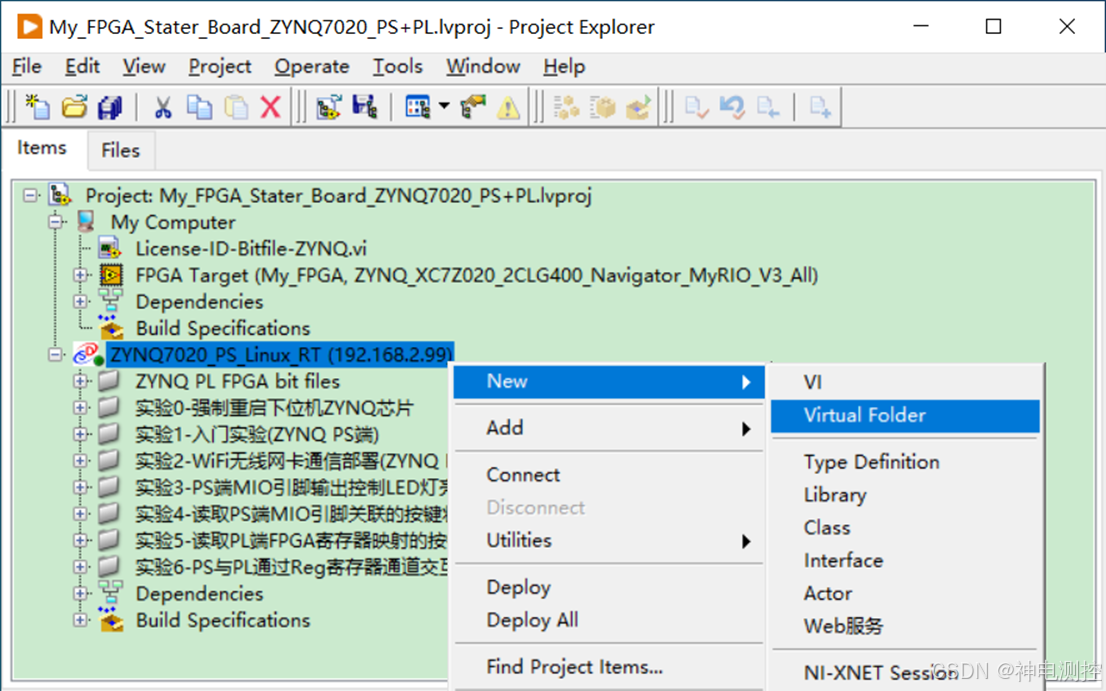Click the New item toolbar icon
Viewport: 1106px width, 691px height.
pyautogui.click(x=37, y=107)
